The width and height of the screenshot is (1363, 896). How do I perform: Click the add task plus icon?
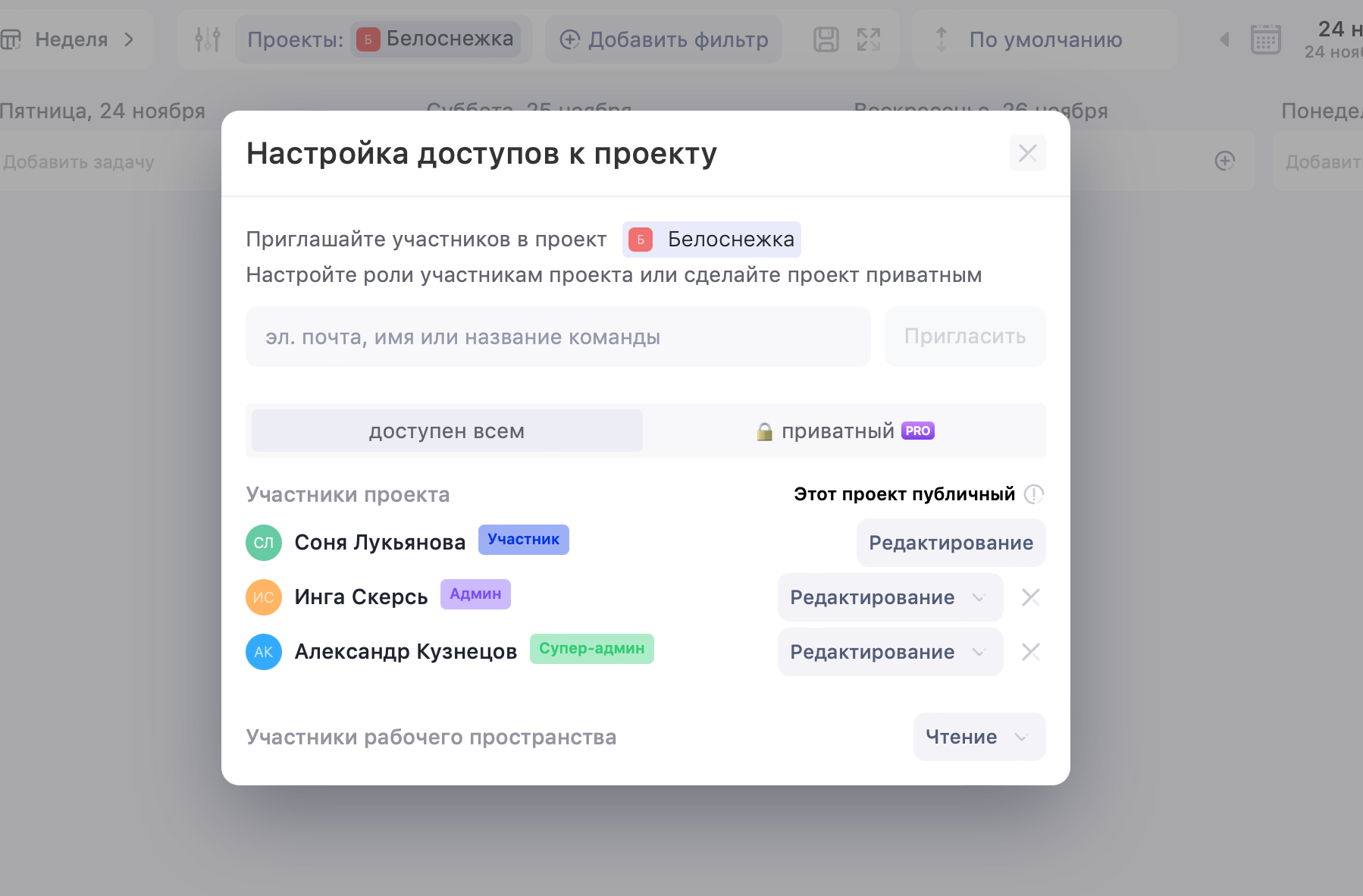(x=1224, y=161)
